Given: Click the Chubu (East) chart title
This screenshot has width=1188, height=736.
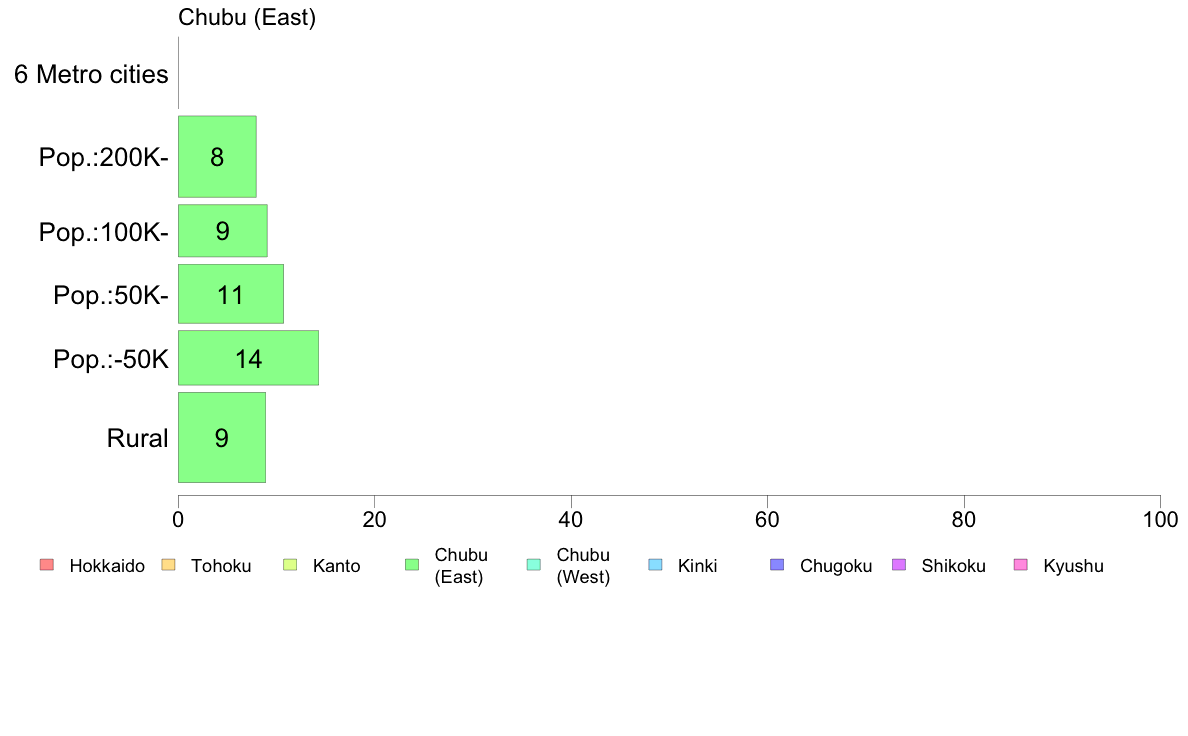Looking at the screenshot, I should coord(247,17).
